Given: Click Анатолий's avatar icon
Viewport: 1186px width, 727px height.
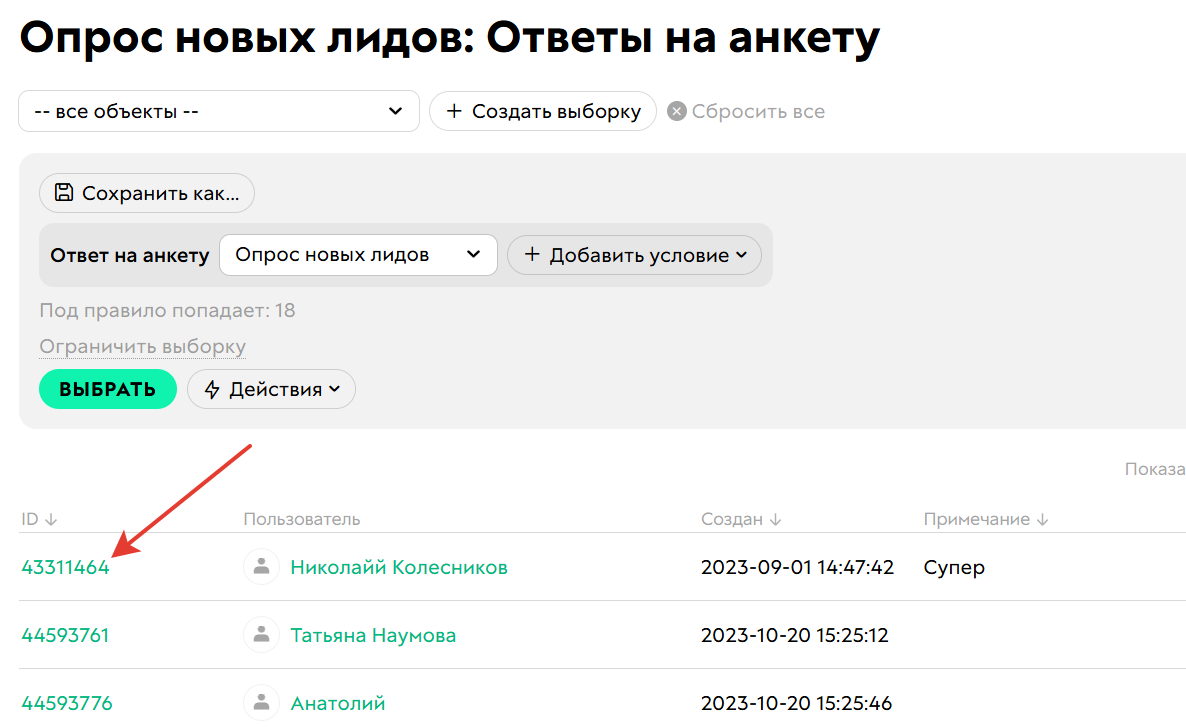Looking at the screenshot, I should point(260,703).
